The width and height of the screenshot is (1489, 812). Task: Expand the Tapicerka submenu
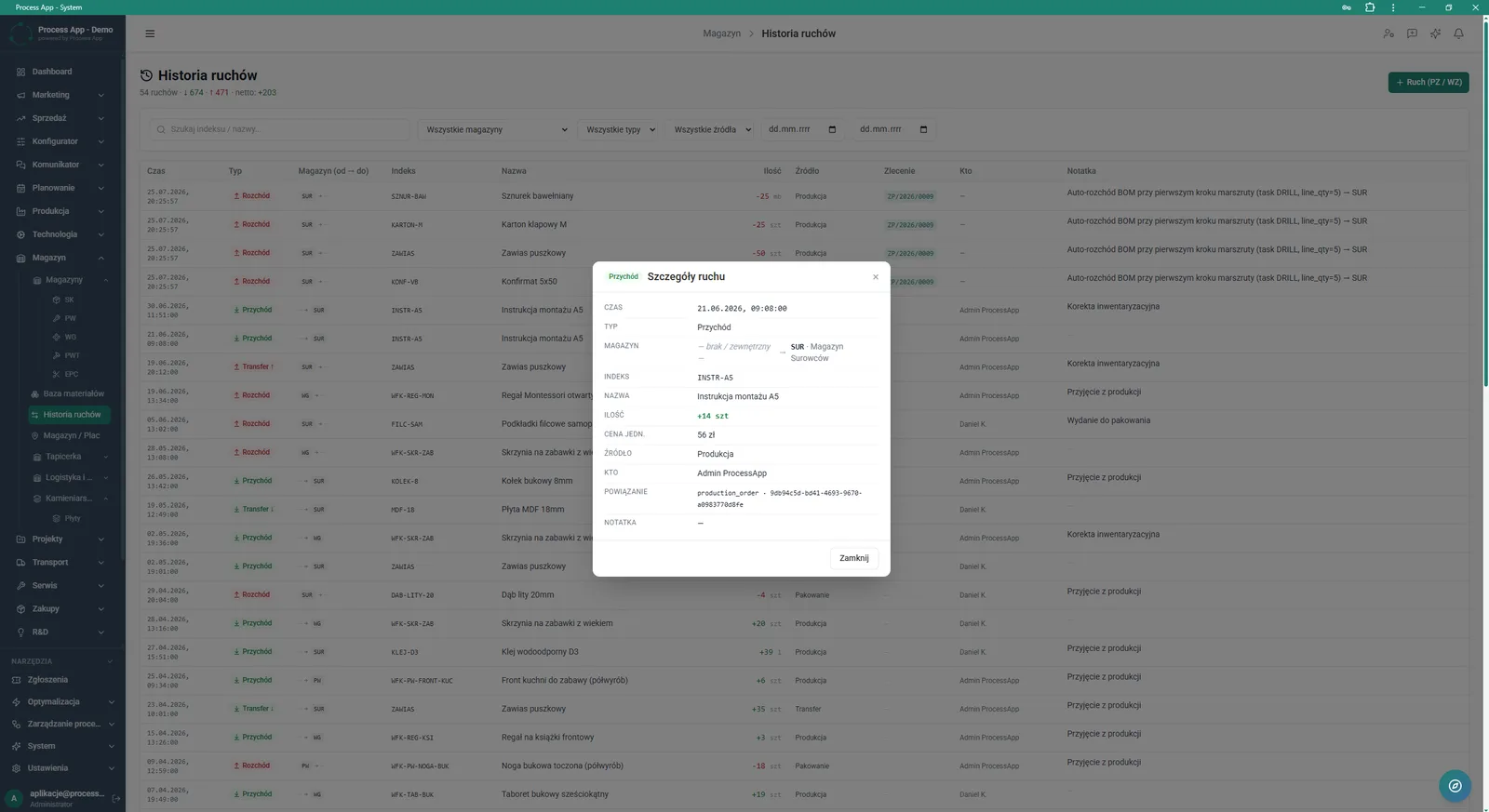click(x=70, y=457)
